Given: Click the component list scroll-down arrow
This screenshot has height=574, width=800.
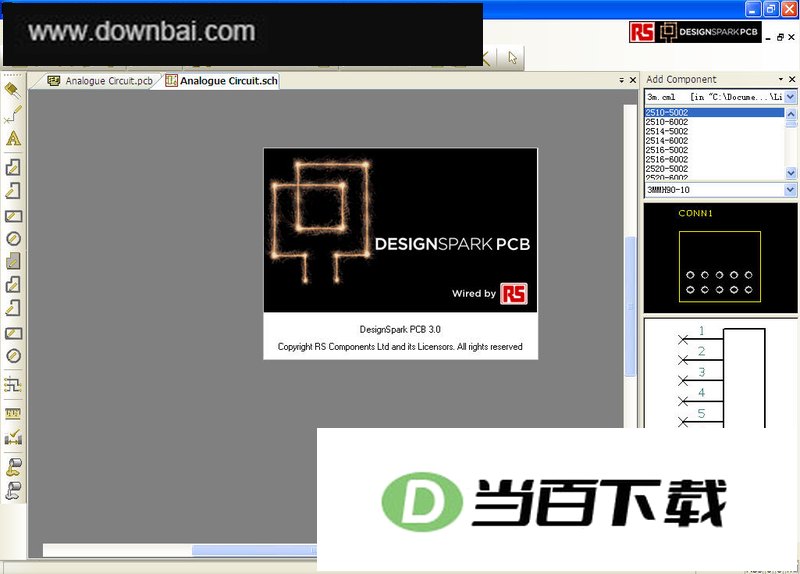Looking at the screenshot, I should tap(791, 173).
